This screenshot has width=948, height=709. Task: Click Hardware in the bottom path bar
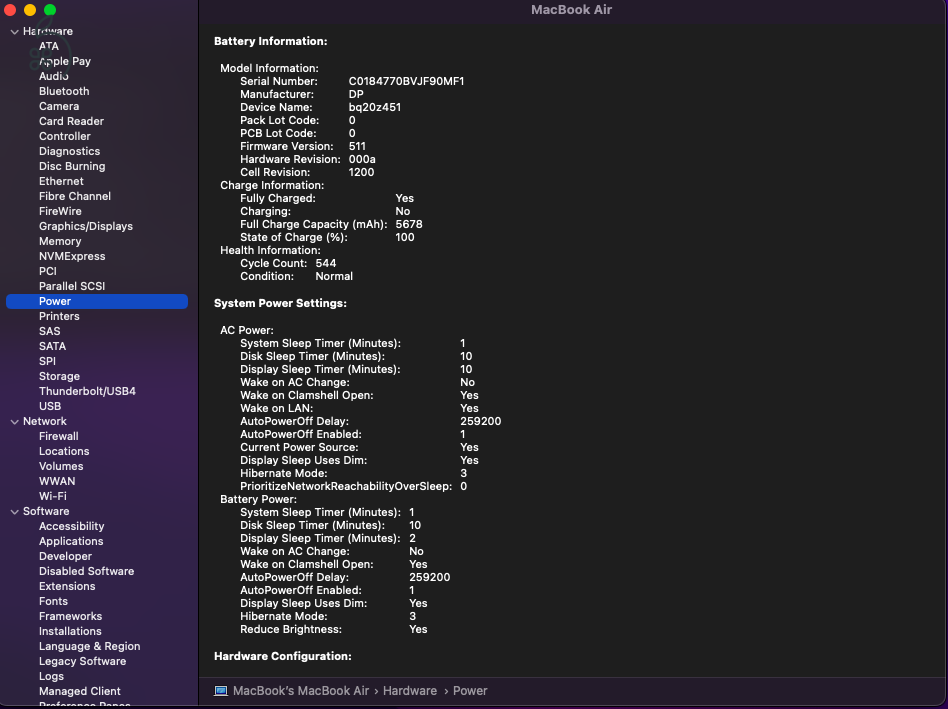[x=410, y=691]
